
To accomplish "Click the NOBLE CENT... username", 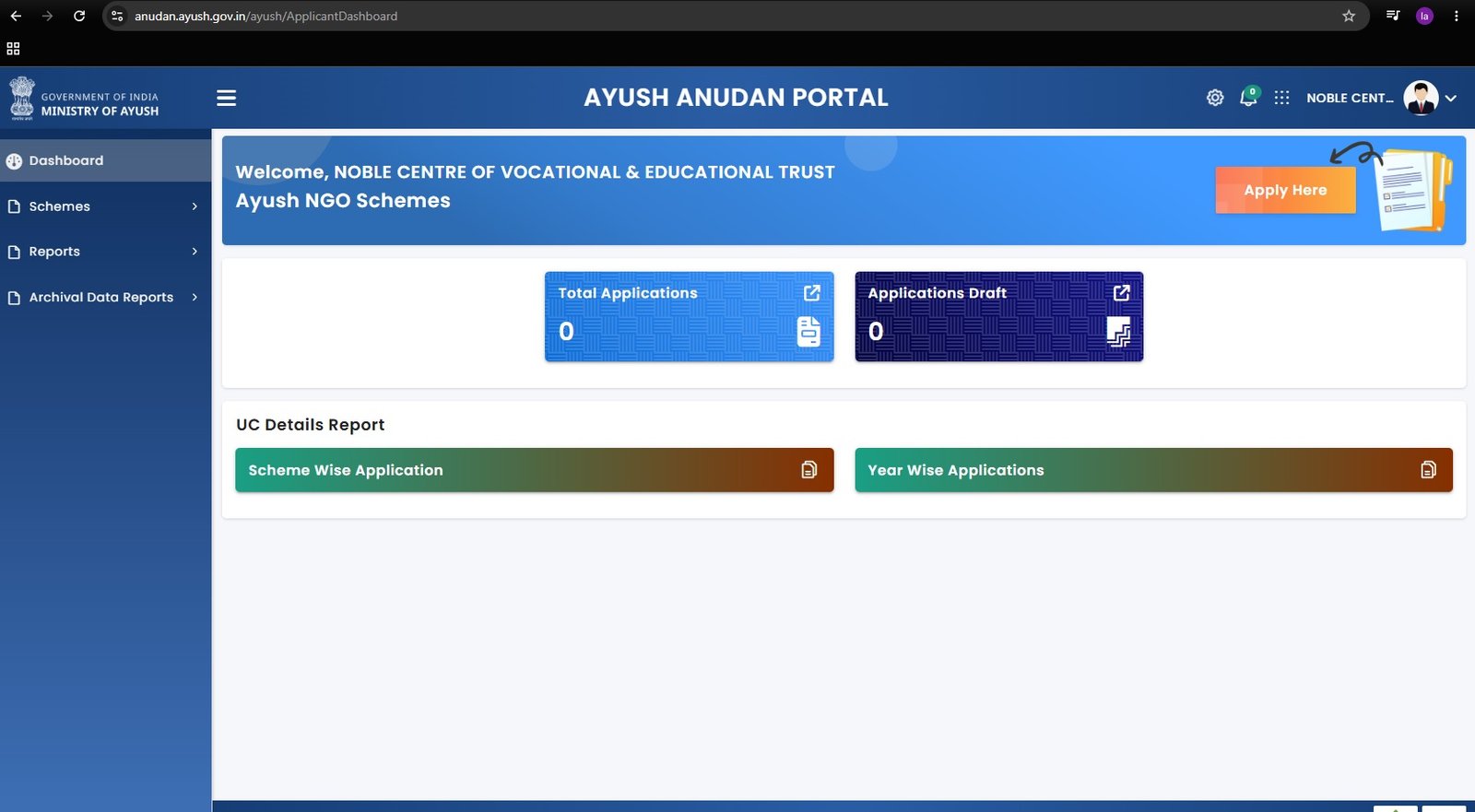I will [1350, 98].
